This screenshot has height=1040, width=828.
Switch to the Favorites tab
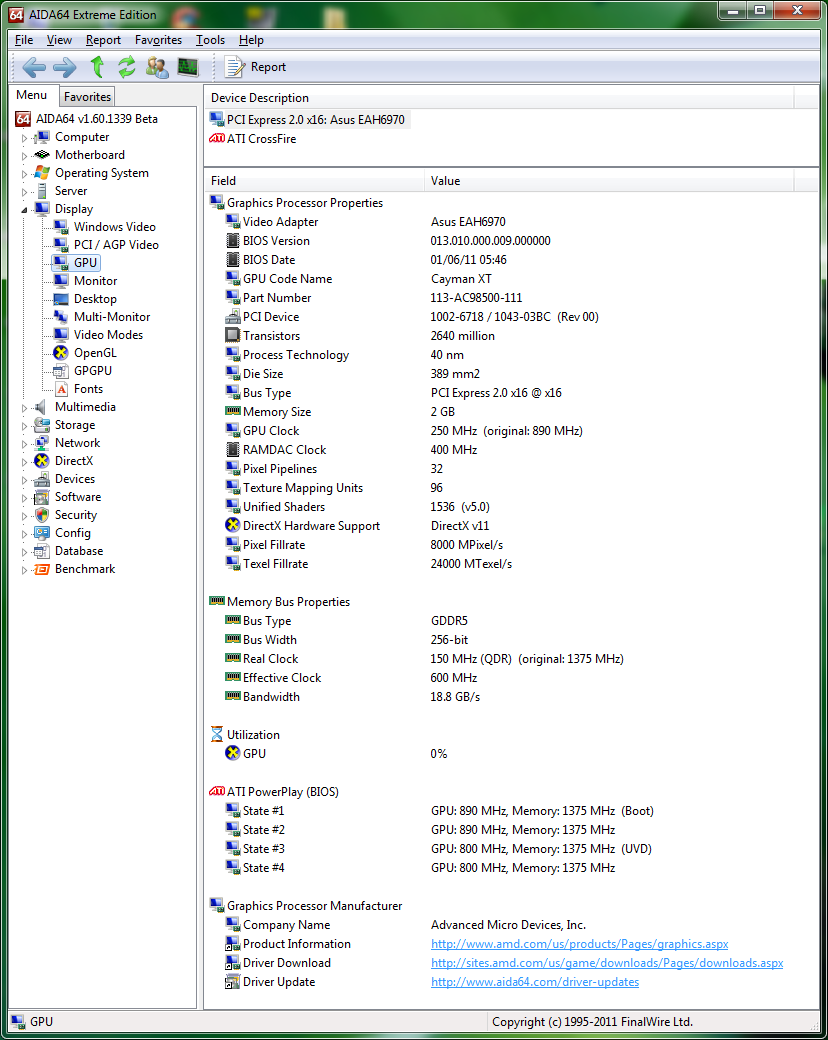coord(88,97)
